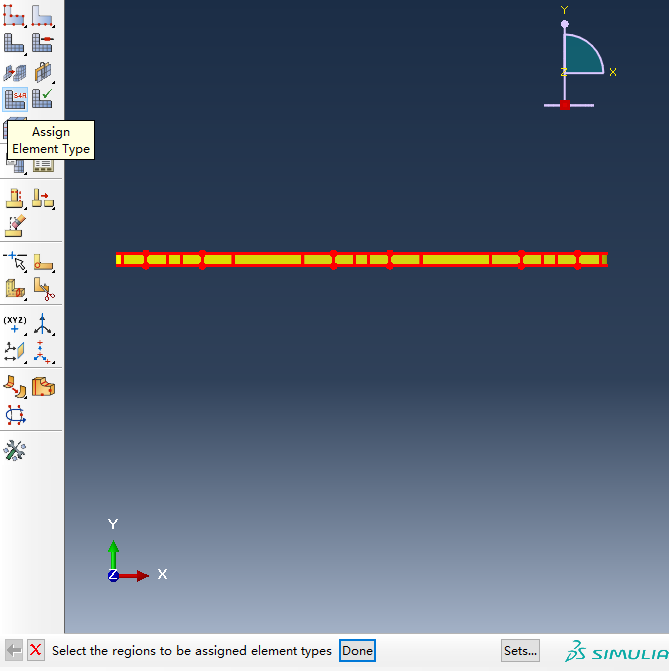Screen dimensions: 669x671
Task: Select the Seed Edges tool
Action: click(43, 15)
